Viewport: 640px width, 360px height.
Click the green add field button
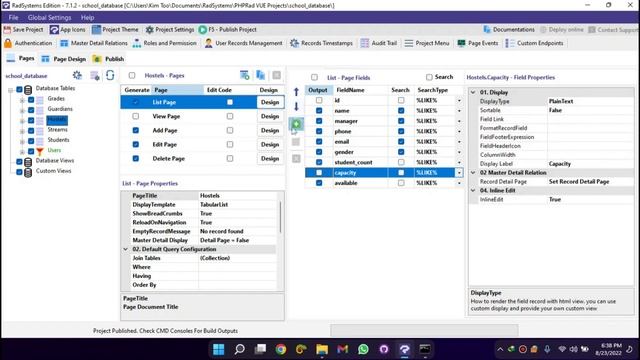tap(296, 124)
